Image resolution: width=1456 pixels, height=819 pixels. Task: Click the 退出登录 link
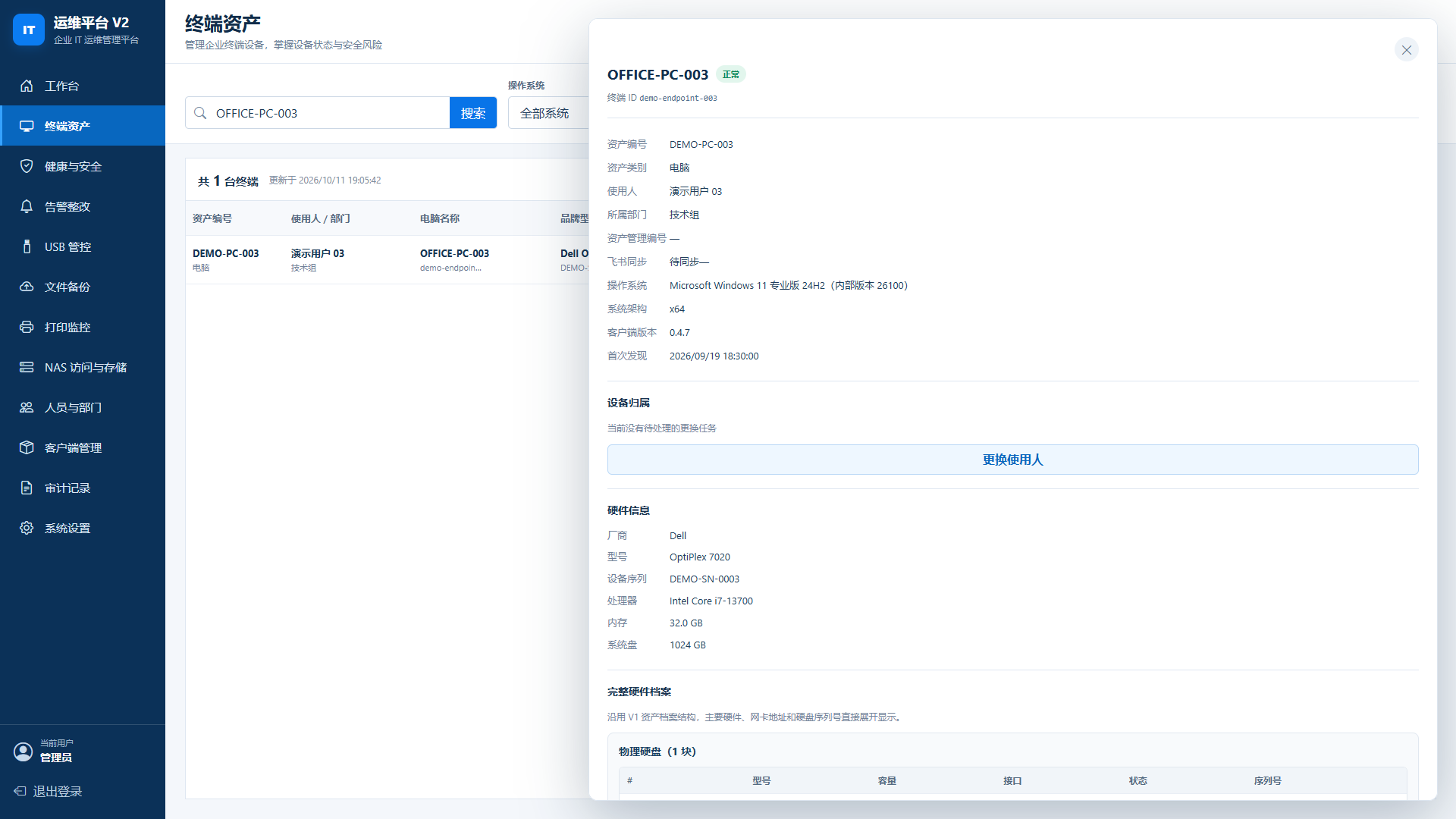pyautogui.click(x=49, y=791)
